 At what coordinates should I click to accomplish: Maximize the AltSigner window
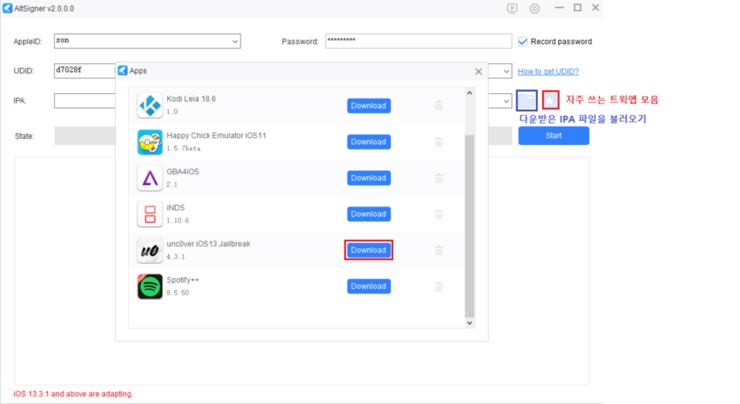pos(577,8)
